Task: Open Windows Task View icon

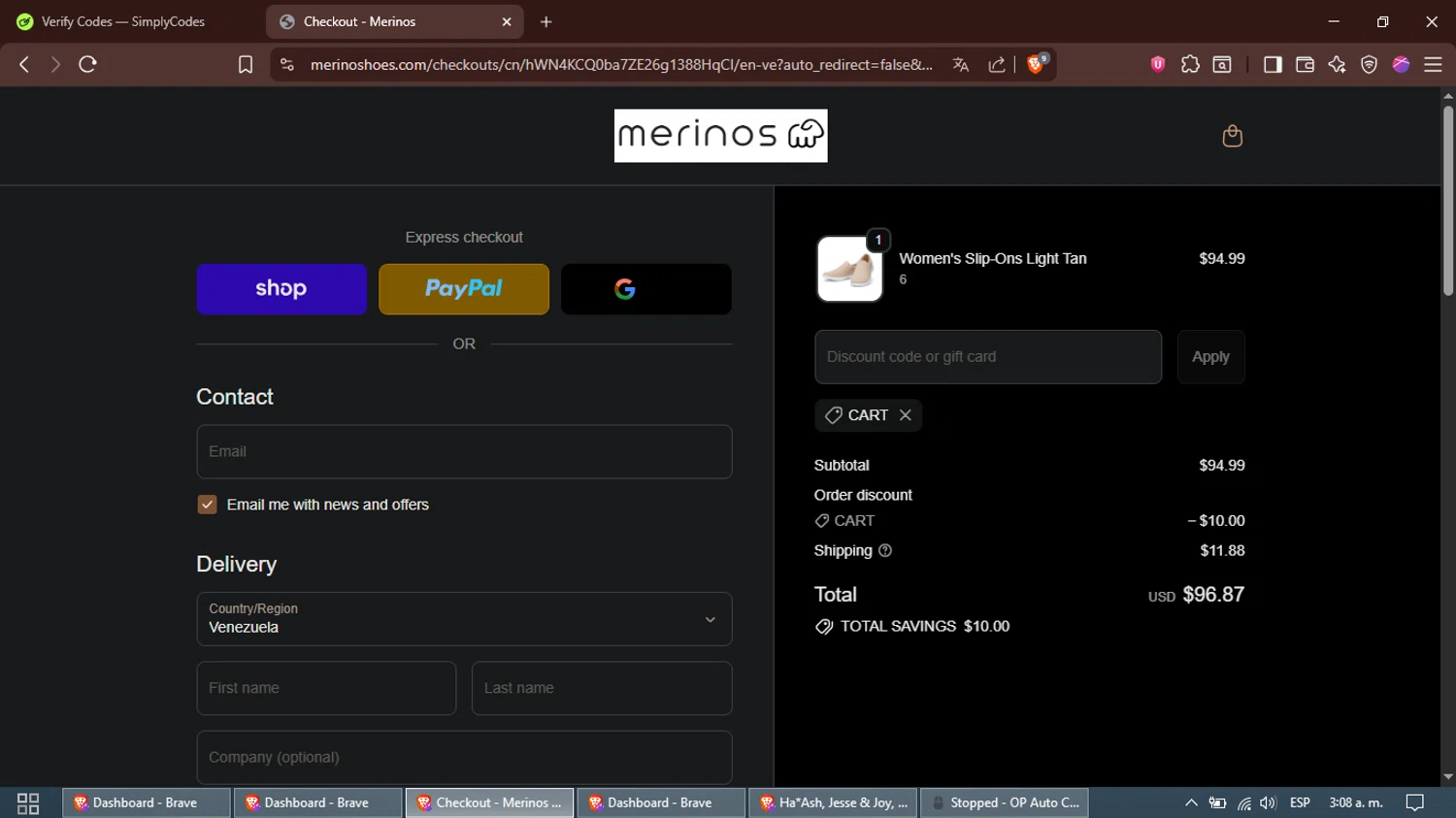Action: click(28, 802)
